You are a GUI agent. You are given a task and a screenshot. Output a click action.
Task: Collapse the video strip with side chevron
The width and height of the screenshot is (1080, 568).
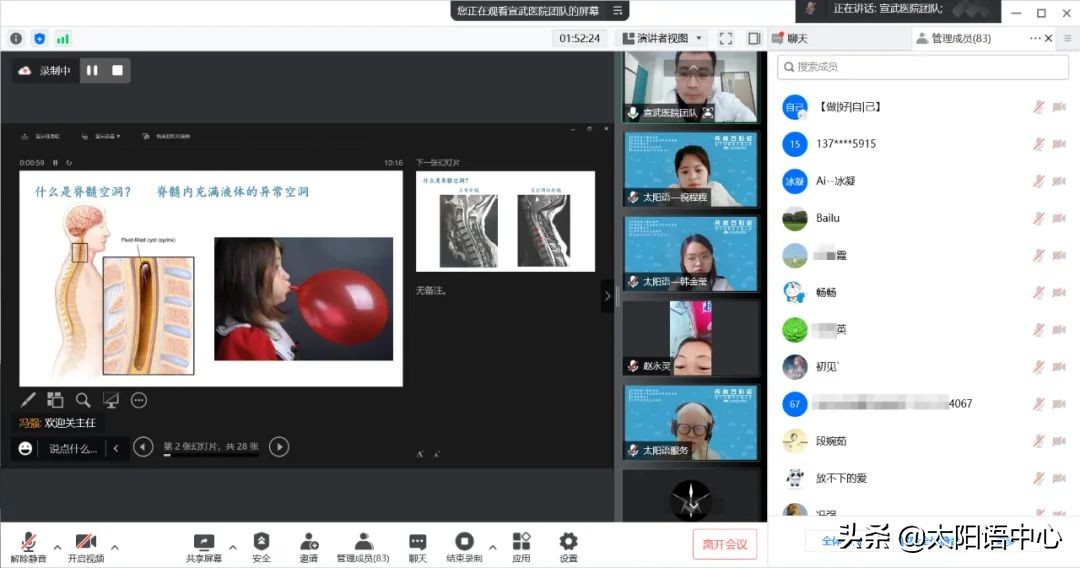coord(607,296)
